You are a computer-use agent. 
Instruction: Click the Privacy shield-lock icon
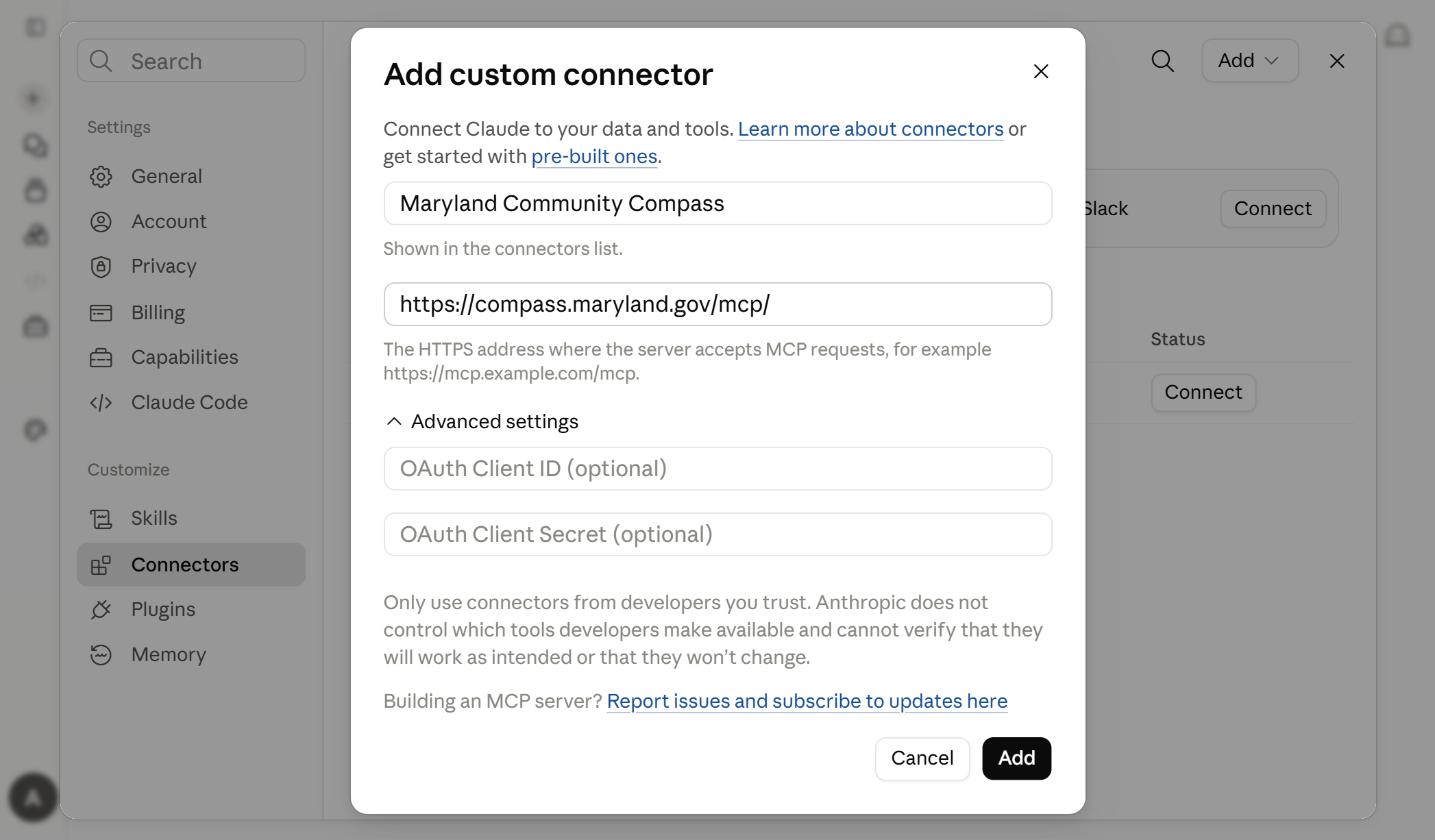[x=101, y=267]
